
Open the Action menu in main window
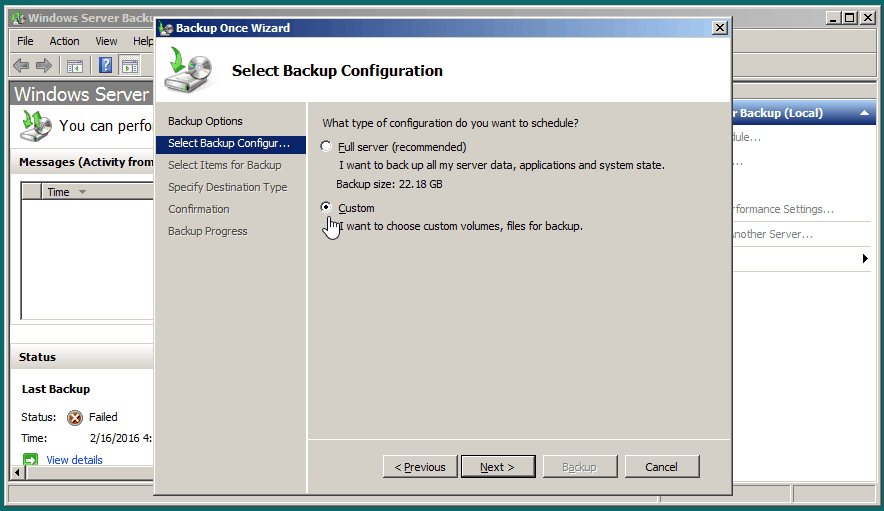64,41
